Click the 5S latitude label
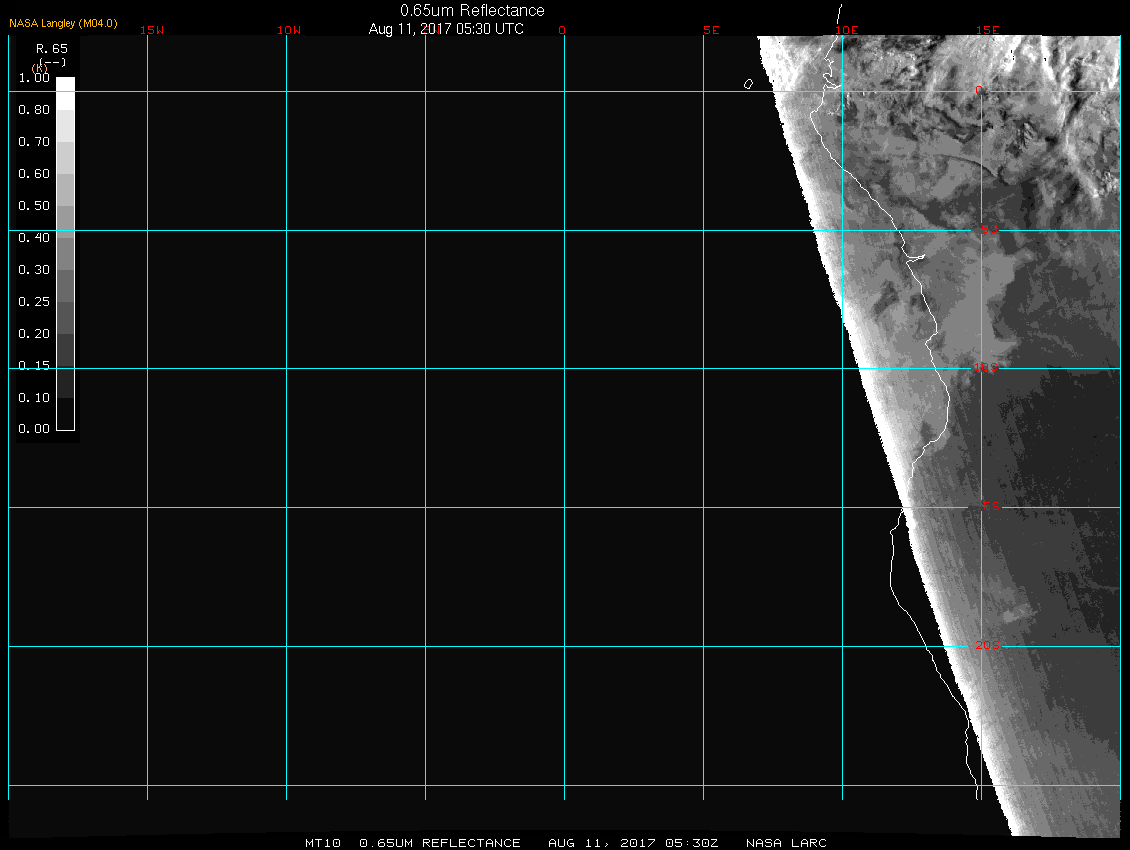The width and height of the screenshot is (1130, 850). [x=987, y=230]
